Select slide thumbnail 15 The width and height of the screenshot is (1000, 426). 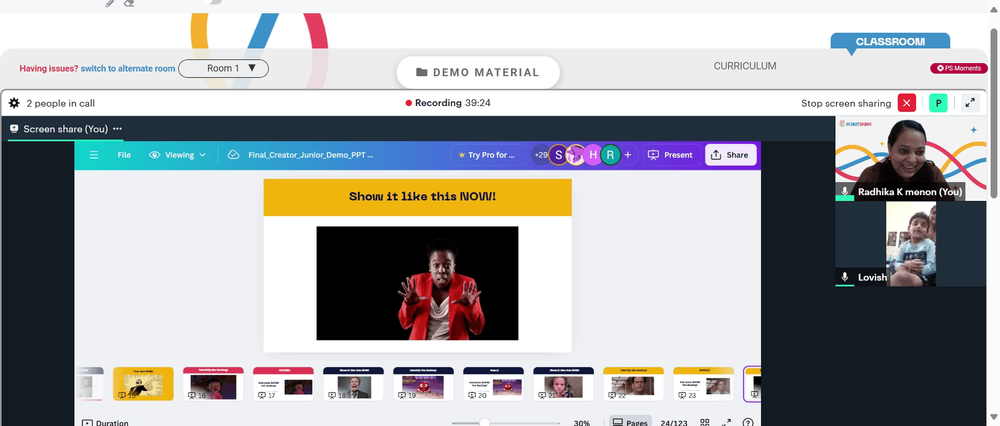click(143, 383)
